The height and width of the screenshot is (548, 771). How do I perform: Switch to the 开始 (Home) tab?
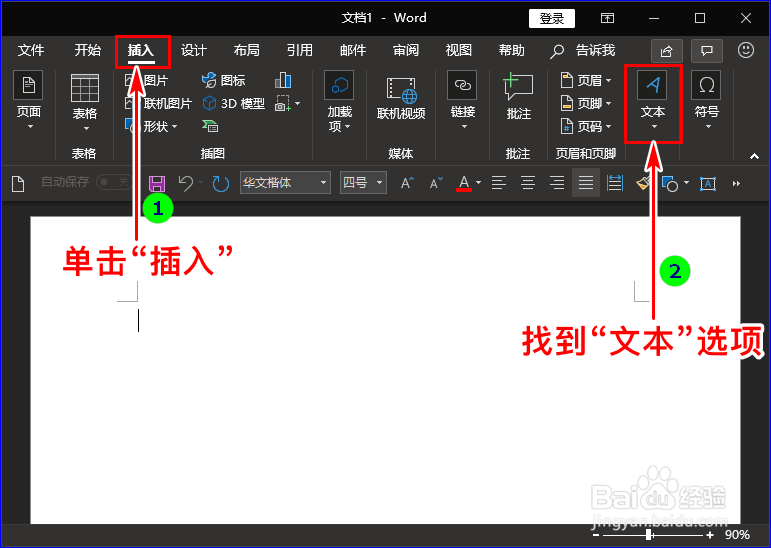(x=88, y=50)
